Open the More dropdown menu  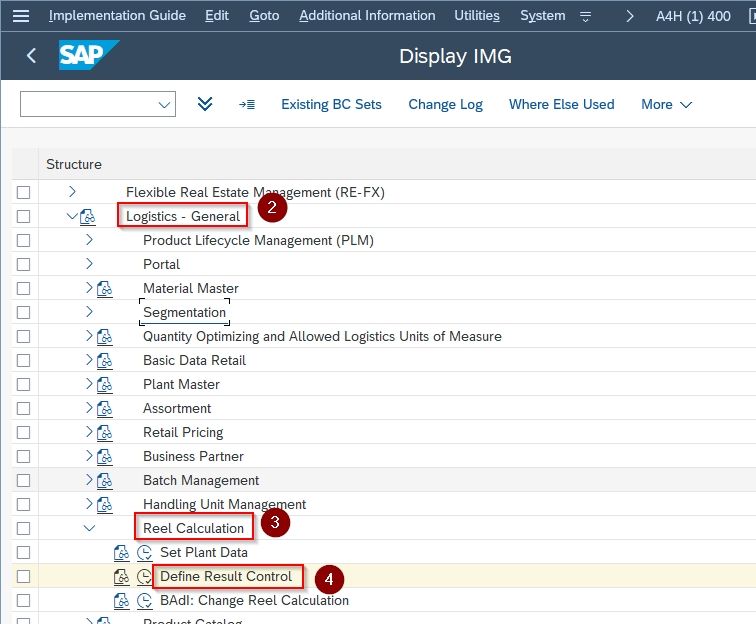(x=666, y=104)
